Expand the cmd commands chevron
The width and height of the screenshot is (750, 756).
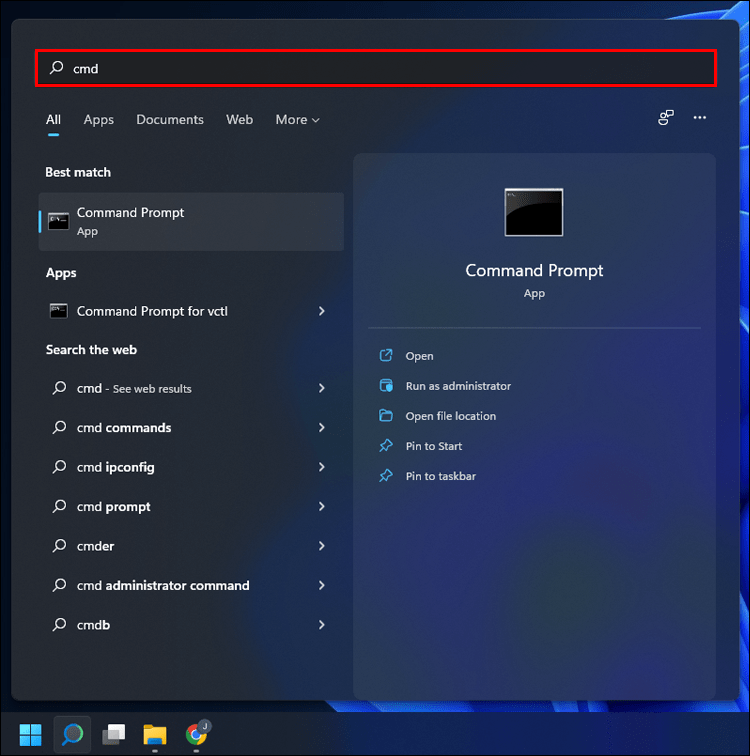(321, 428)
